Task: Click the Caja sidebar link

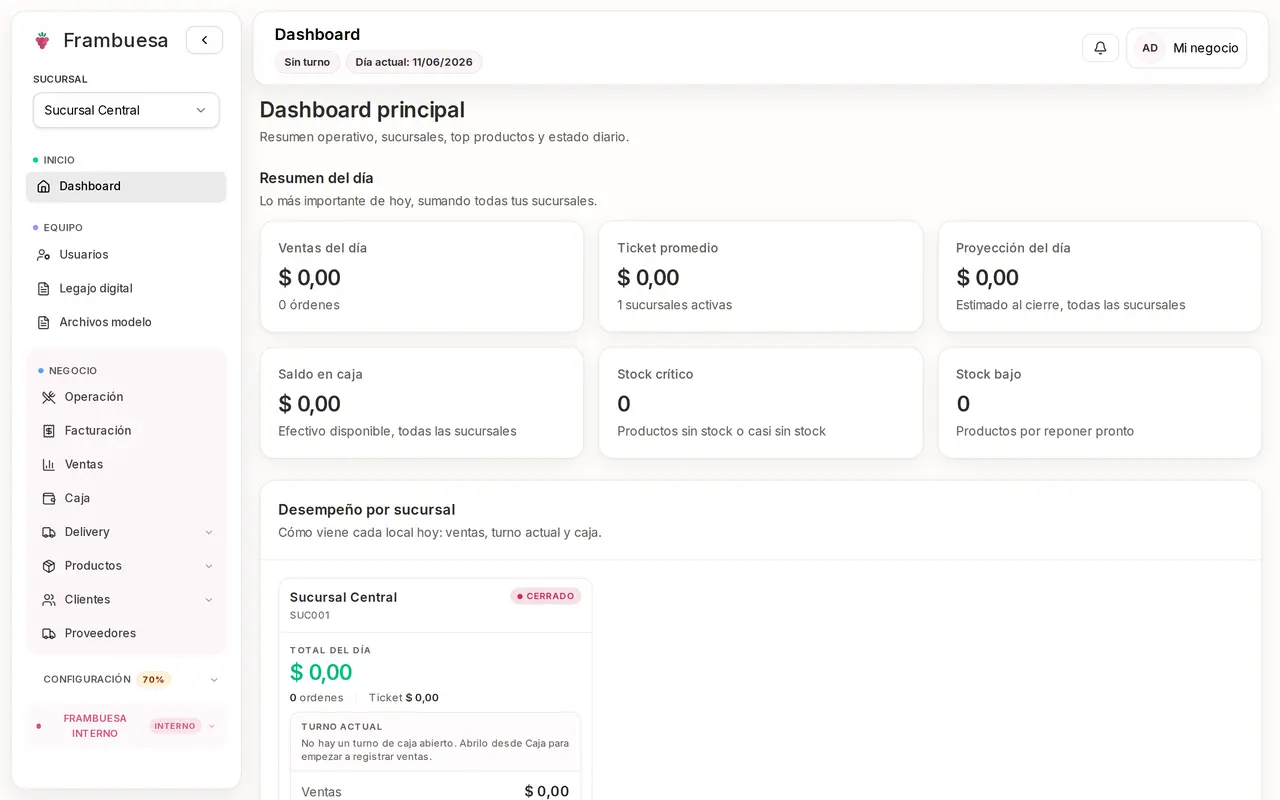Action: [127, 498]
